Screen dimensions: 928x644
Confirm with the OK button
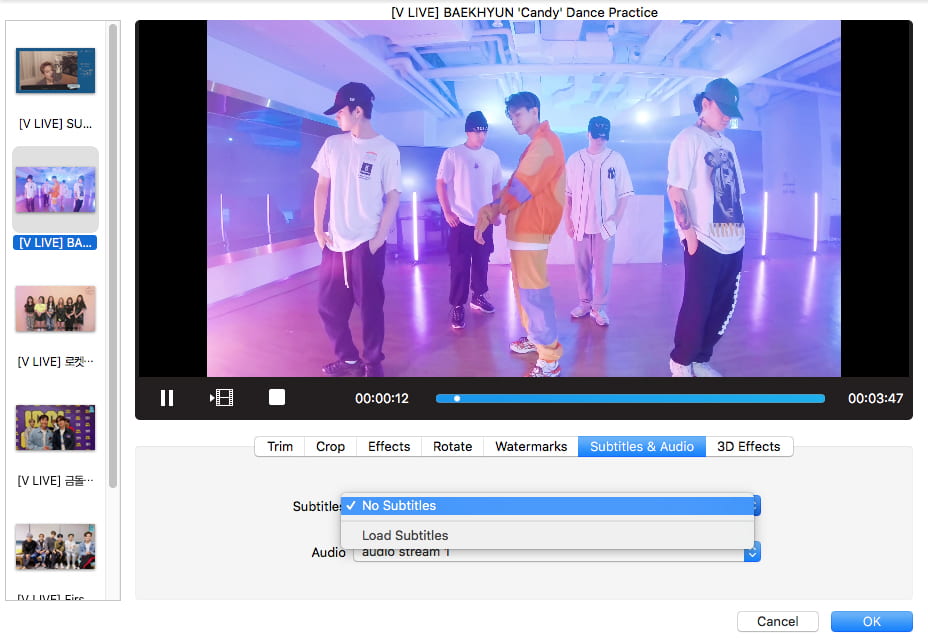[x=871, y=622]
